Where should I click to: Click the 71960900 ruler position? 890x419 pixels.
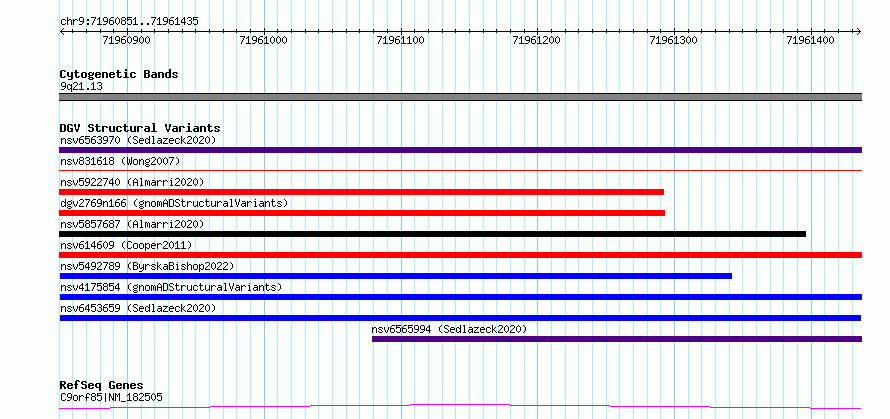127,40
